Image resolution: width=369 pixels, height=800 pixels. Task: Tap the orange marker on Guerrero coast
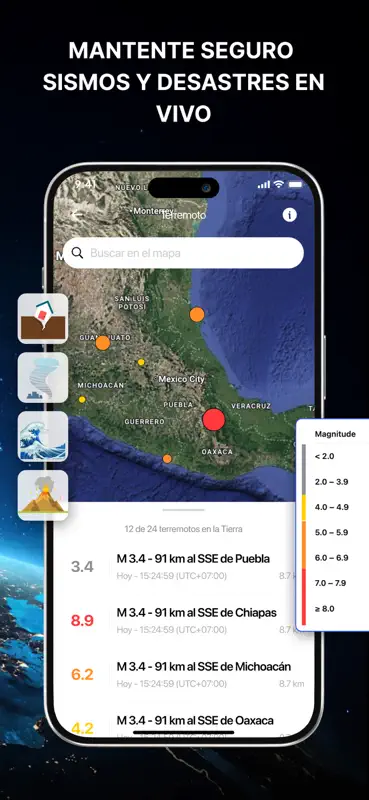point(167,459)
